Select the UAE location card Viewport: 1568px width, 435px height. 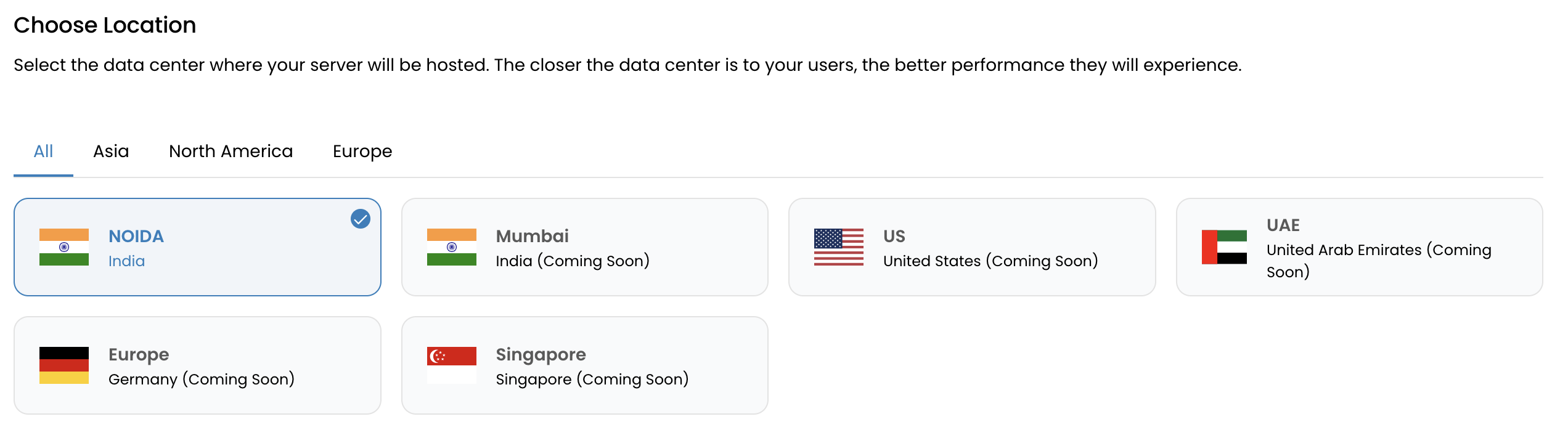[x=1360, y=247]
